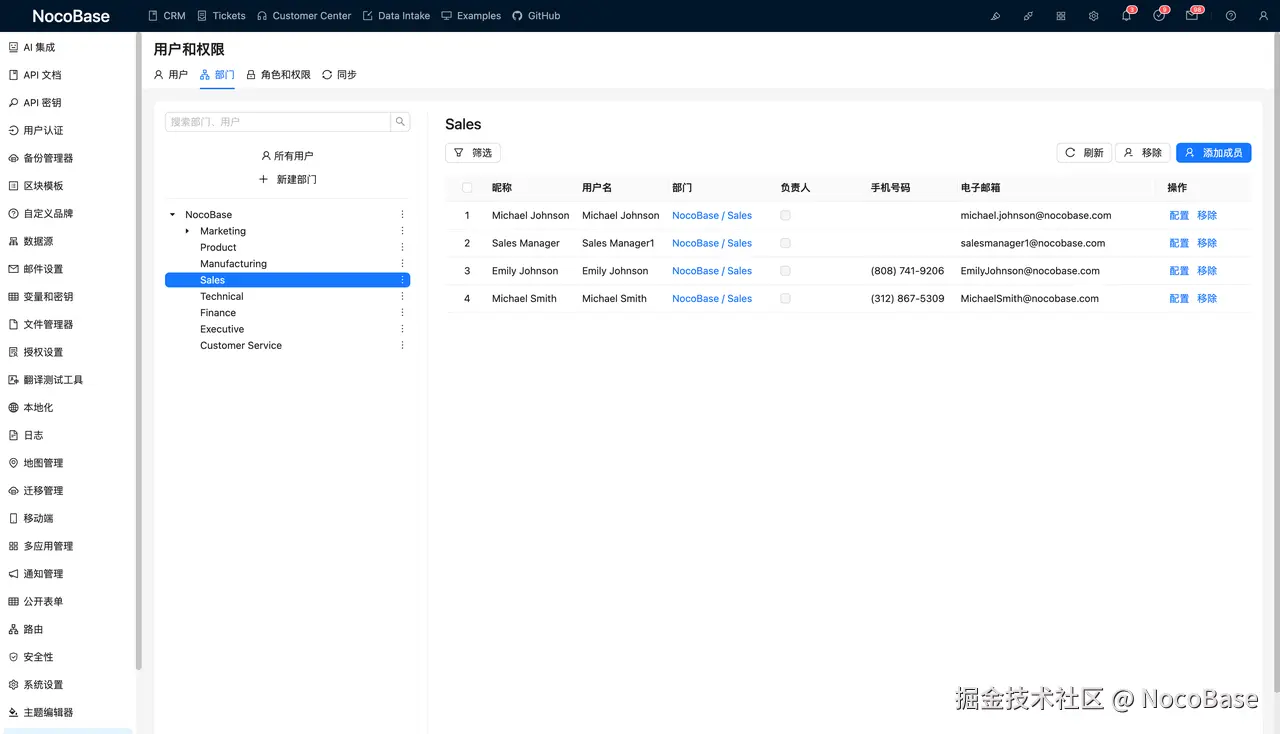1280x734 pixels.
Task: Open the more menu for NocoBase department
Action: coord(403,215)
